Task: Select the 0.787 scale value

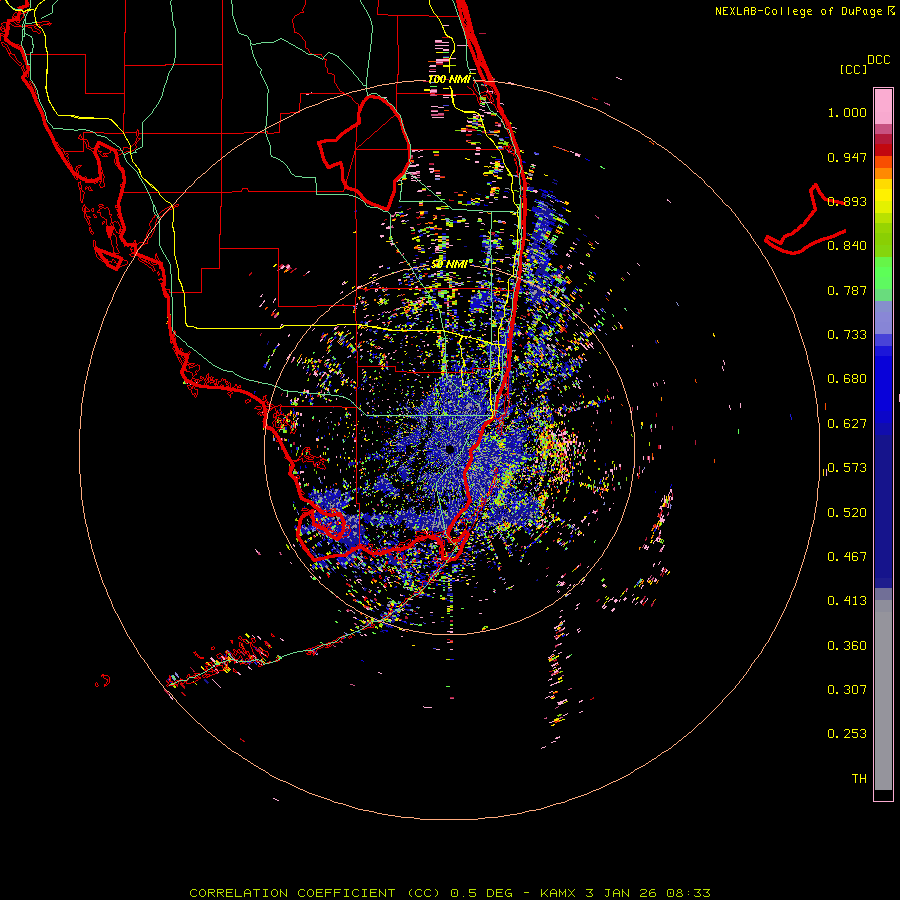Action: tap(847, 290)
